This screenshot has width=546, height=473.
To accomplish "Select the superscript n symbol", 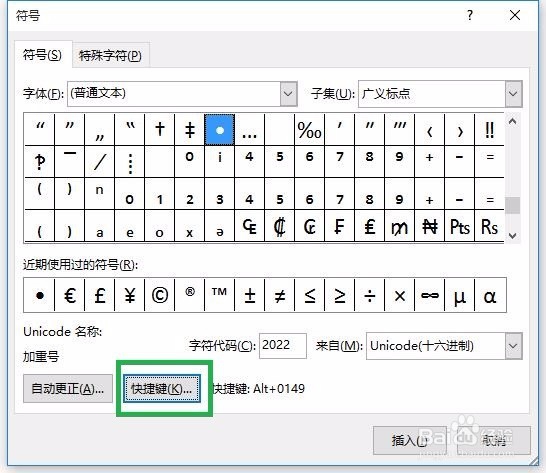I will 100,194.
